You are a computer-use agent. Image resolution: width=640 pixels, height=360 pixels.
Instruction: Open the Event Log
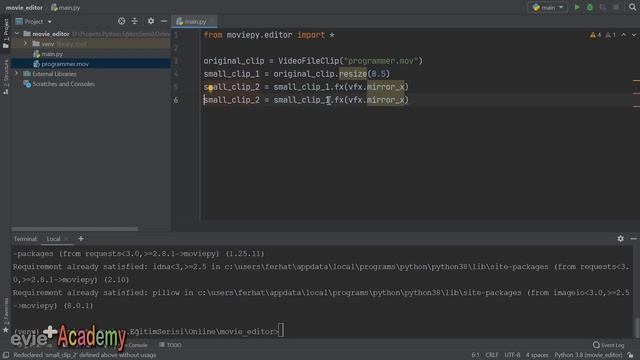(x=609, y=345)
